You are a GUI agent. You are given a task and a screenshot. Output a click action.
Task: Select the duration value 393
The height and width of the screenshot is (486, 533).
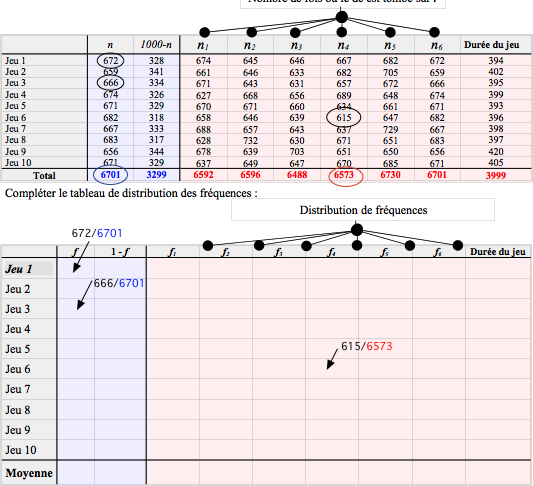click(x=496, y=106)
